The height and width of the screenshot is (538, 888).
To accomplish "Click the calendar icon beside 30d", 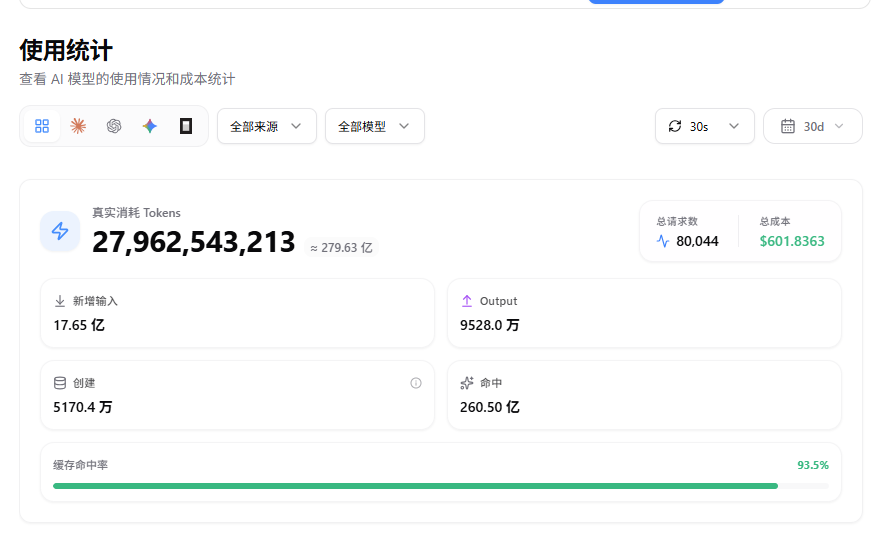I will click(x=788, y=126).
